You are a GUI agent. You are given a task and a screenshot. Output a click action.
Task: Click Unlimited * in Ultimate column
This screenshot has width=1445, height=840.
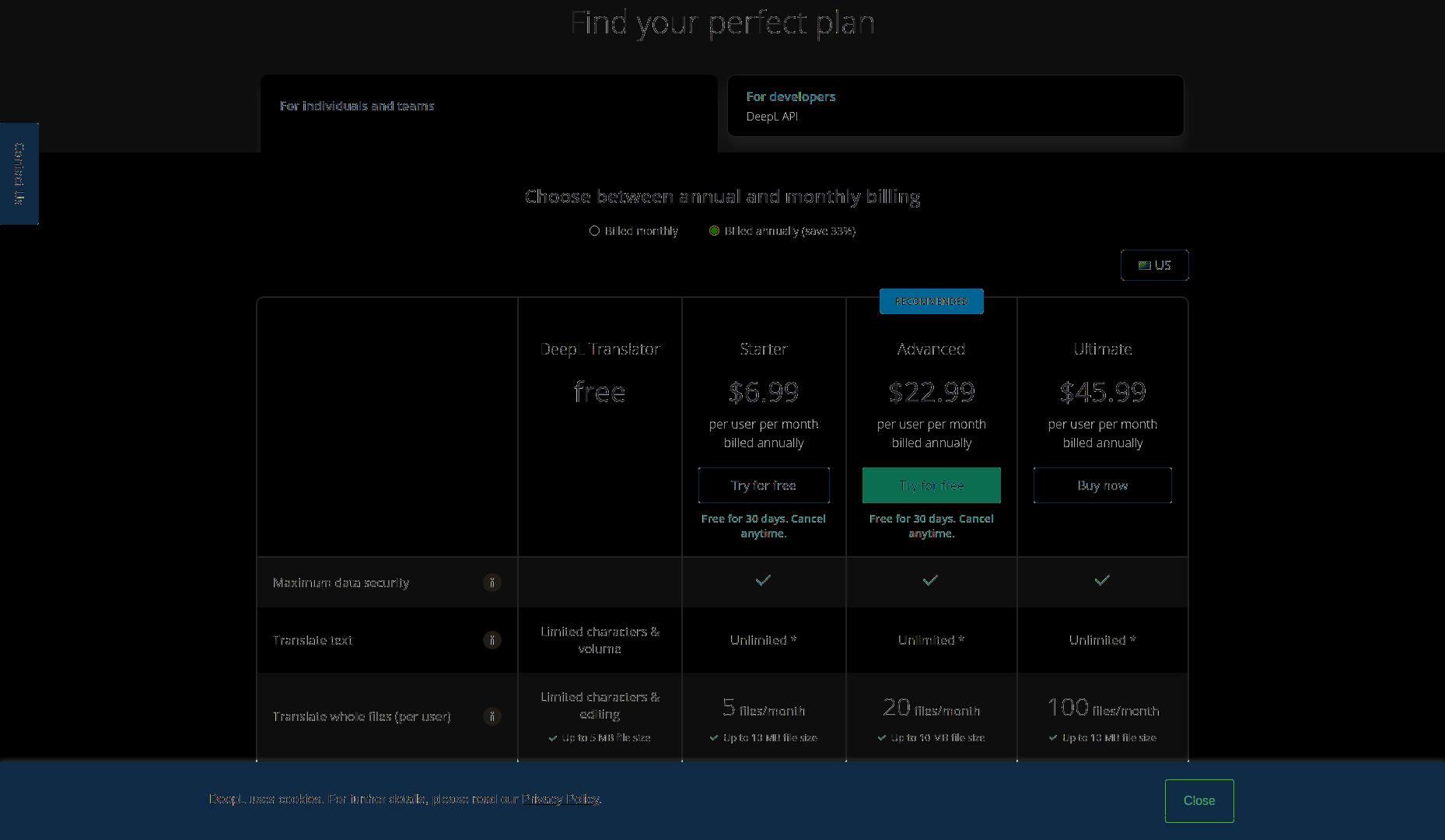[1102, 640]
